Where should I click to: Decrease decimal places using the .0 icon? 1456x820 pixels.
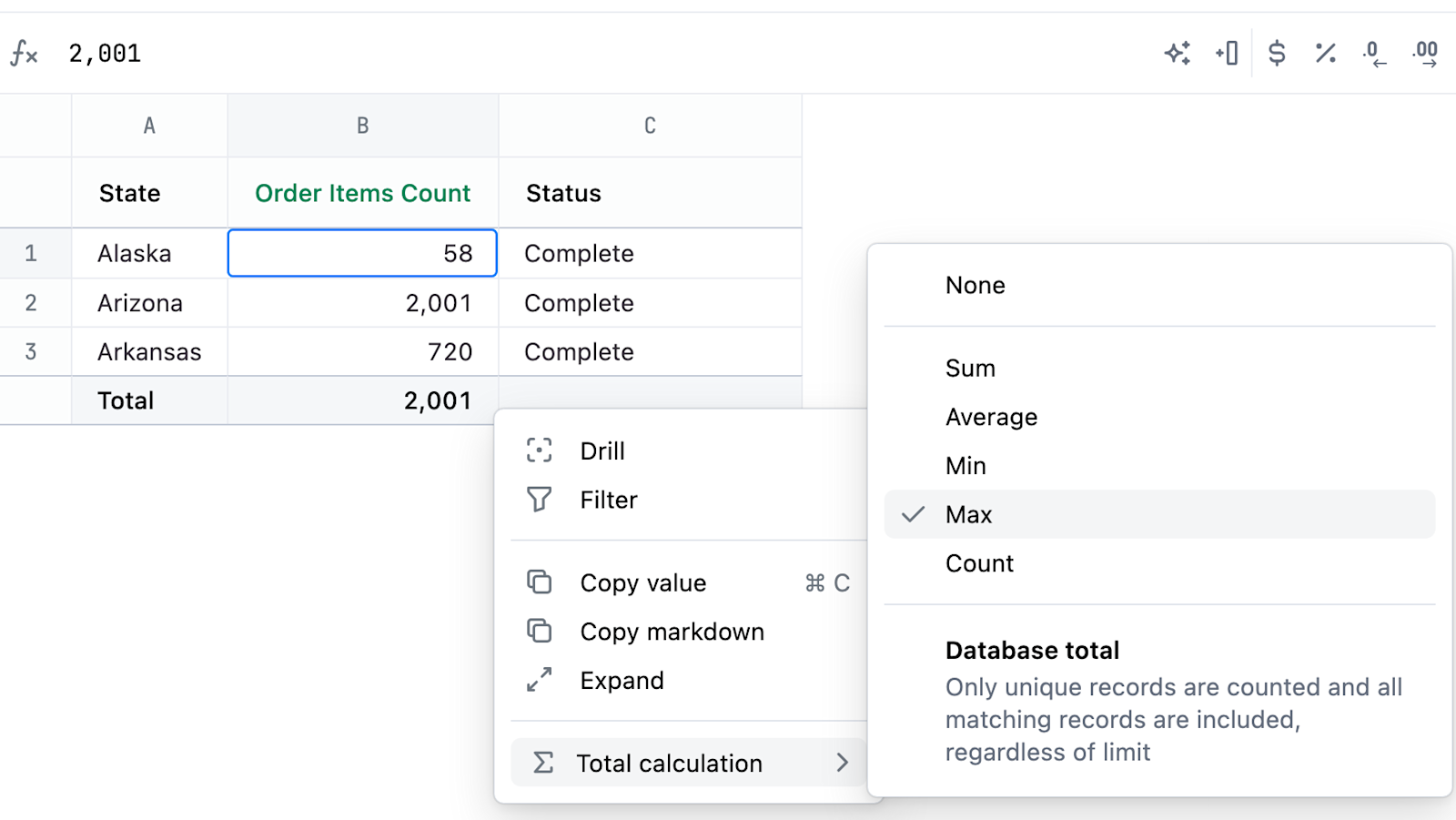pos(1374,54)
